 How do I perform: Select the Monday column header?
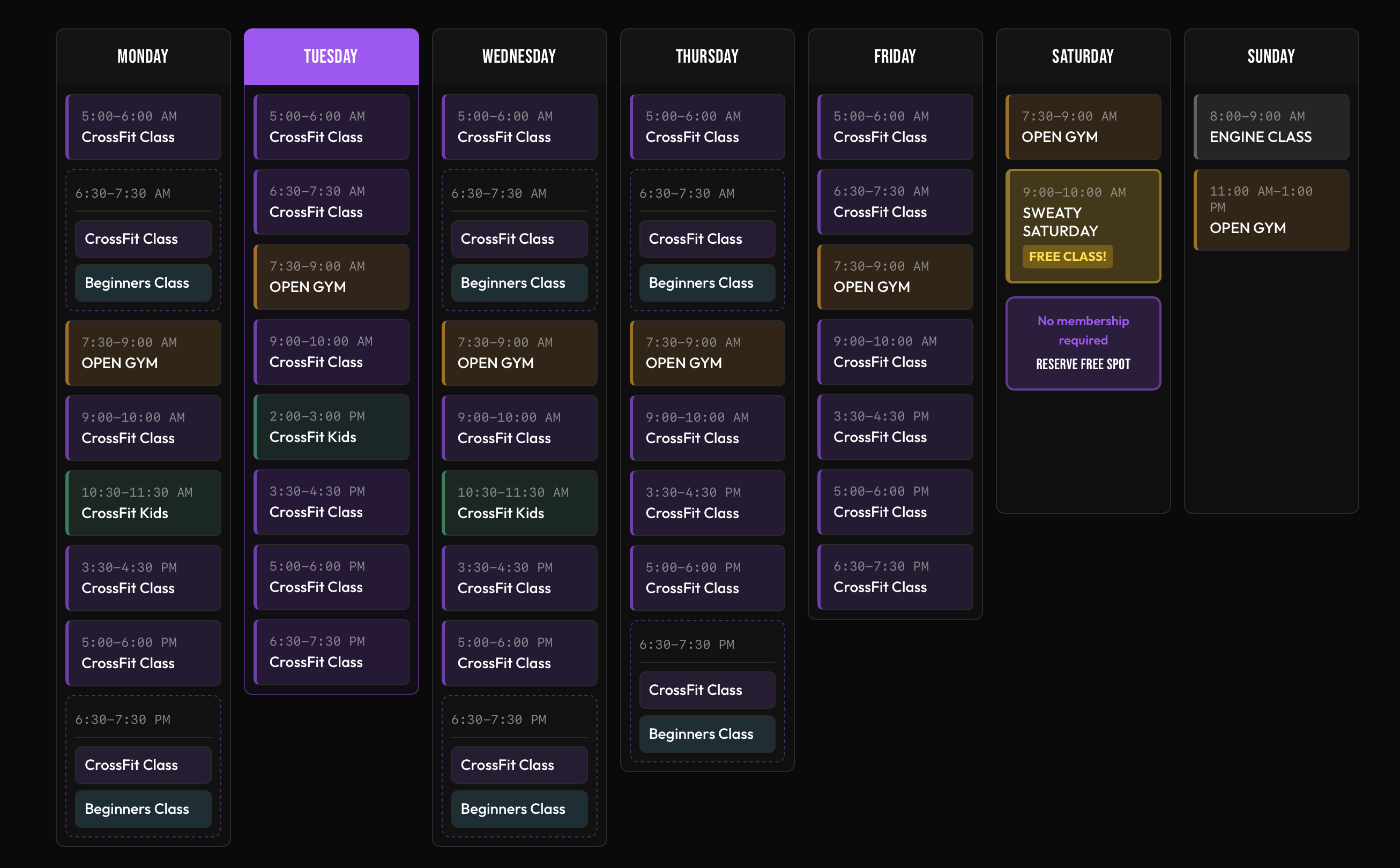tap(143, 56)
